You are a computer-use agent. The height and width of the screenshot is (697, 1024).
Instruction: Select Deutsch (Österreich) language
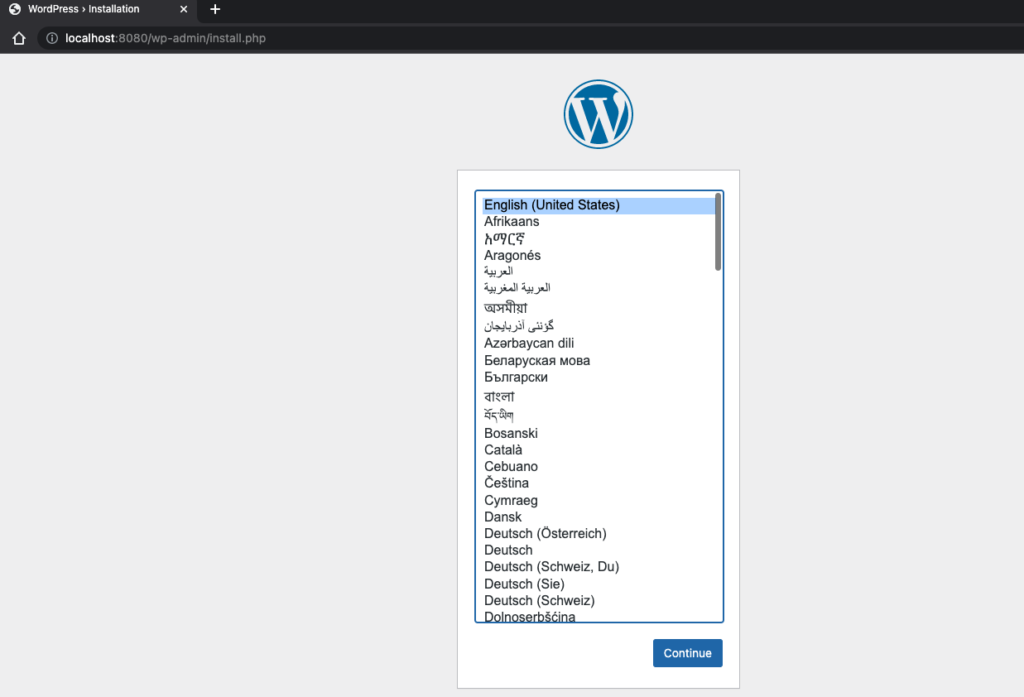[599, 534]
